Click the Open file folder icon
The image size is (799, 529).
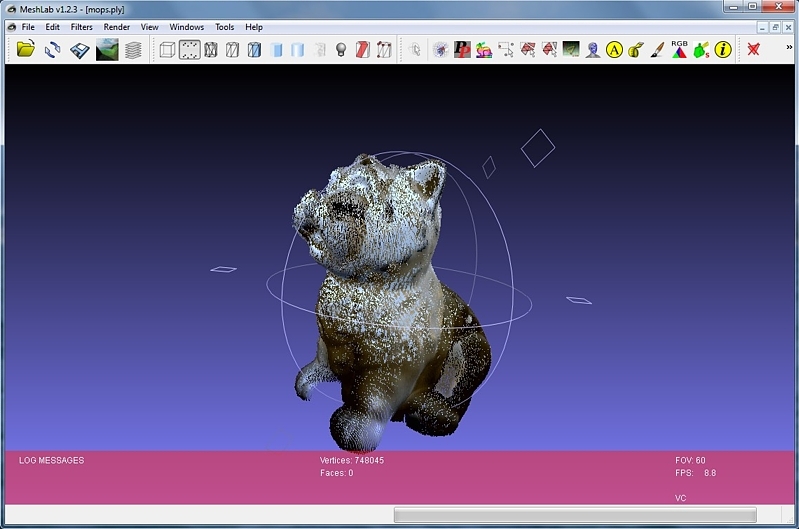(x=26, y=49)
